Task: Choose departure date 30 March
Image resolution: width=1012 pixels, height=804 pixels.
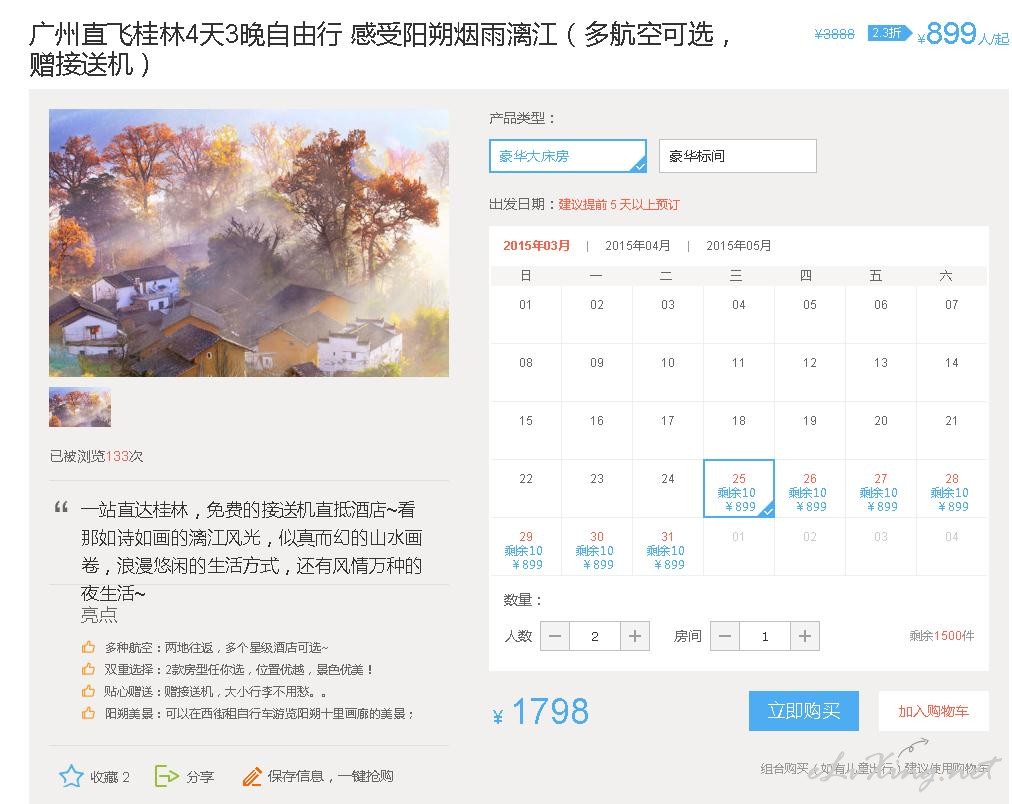Action: pos(597,547)
